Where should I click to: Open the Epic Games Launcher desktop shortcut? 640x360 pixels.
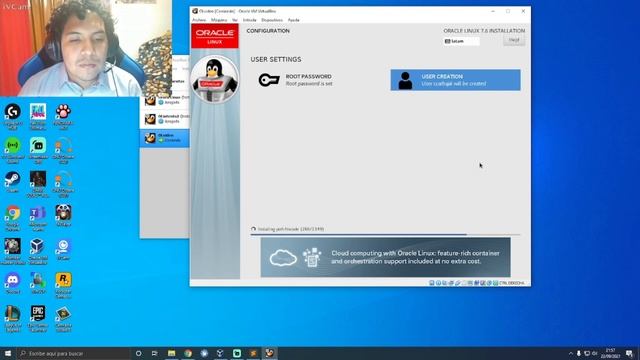[38, 318]
